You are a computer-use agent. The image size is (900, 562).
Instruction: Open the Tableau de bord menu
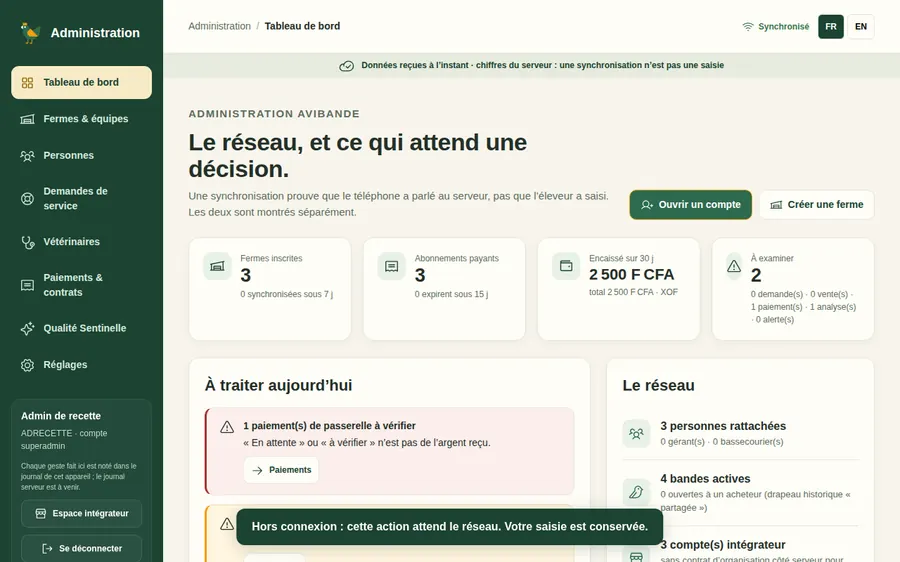82,83
